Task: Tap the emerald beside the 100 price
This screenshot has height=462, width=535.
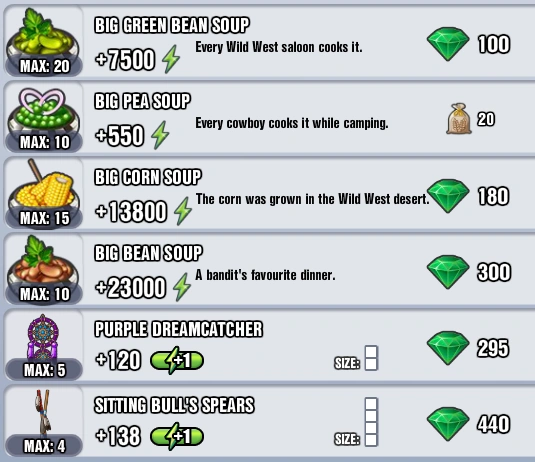Action: [448, 44]
